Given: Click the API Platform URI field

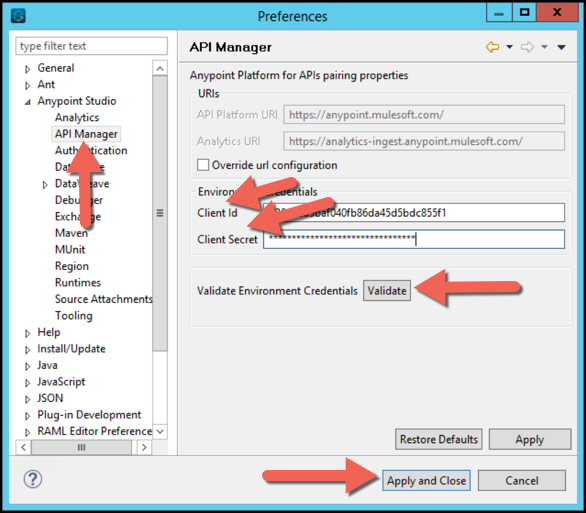Looking at the screenshot, I should (424, 114).
